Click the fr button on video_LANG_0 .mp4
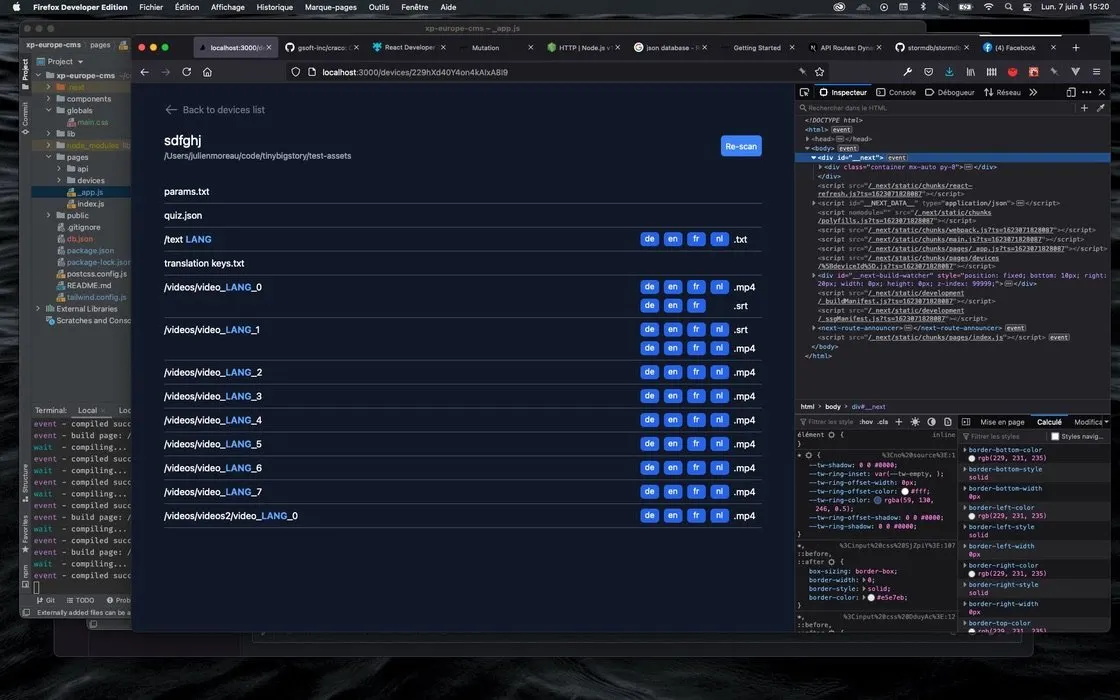The width and height of the screenshot is (1120, 700). (x=696, y=287)
